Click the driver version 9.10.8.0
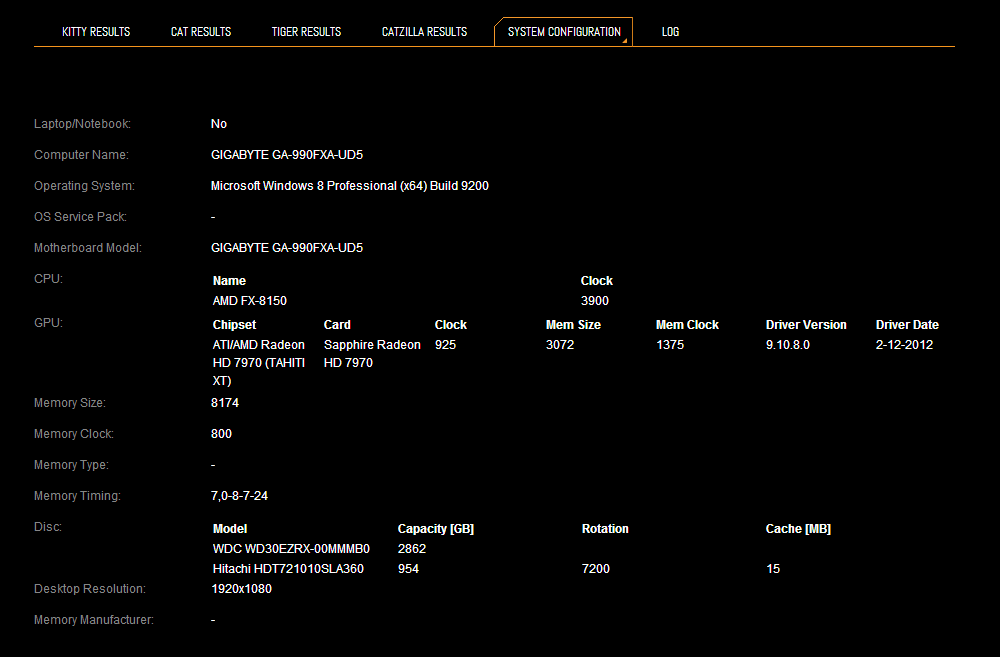 tap(788, 345)
